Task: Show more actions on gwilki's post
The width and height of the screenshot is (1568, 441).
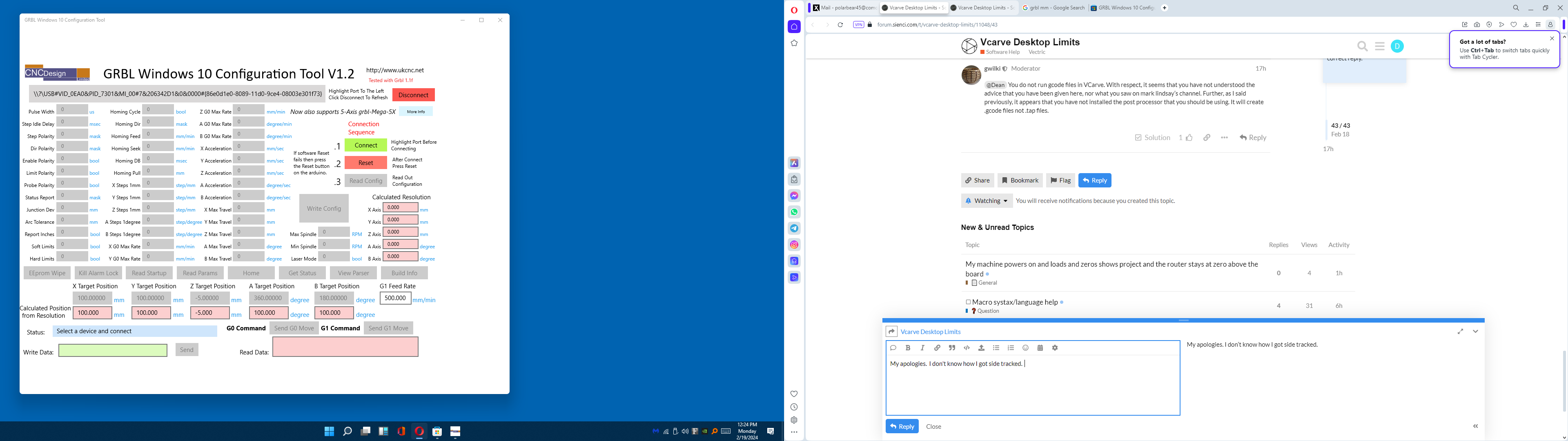Action: coord(1224,138)
